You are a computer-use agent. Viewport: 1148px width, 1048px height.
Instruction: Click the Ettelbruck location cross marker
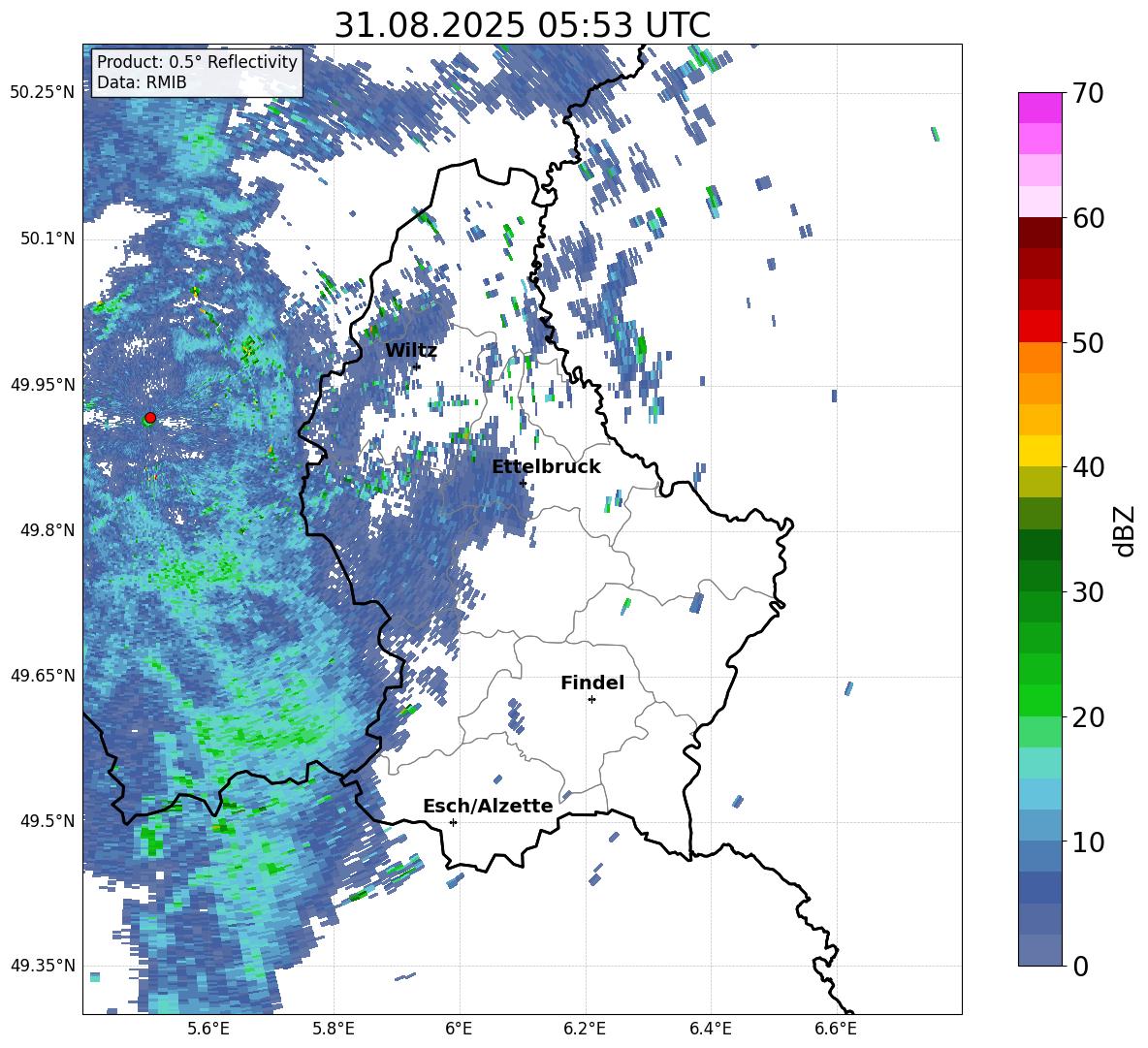point(523,483)
